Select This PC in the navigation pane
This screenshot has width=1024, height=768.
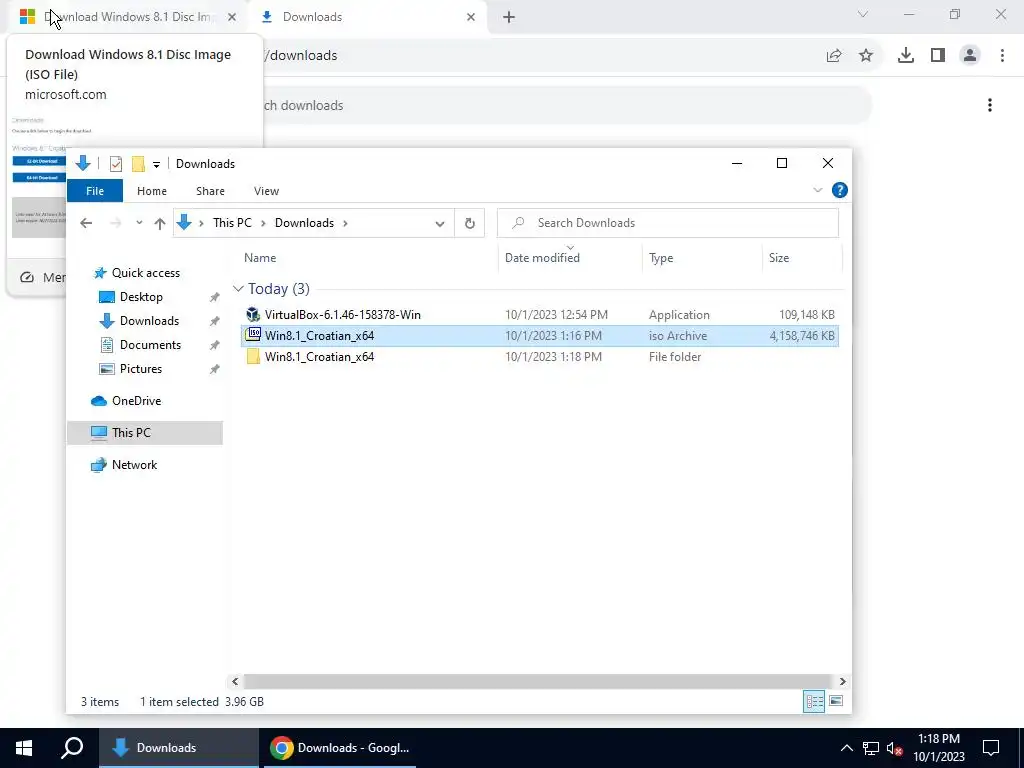pos(145,433)
